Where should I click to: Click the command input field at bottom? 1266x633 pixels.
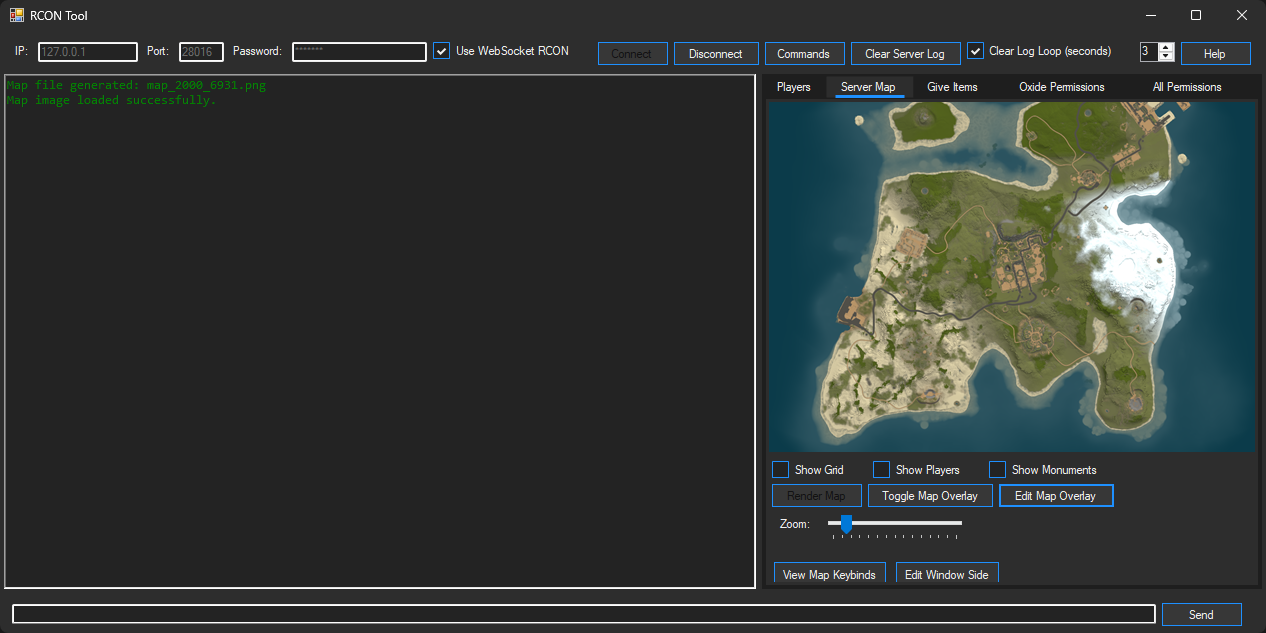[x=583, y=614]
